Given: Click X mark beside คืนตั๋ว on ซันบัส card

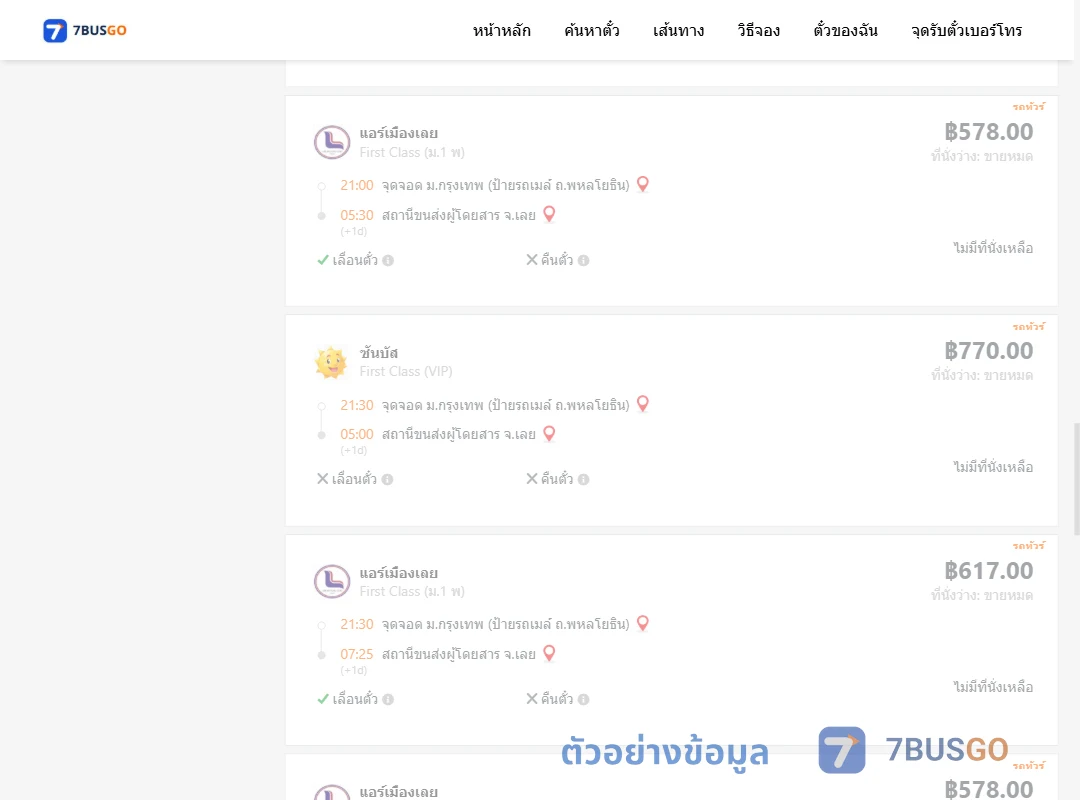Looking at the screenshot, I should (532, 478).
